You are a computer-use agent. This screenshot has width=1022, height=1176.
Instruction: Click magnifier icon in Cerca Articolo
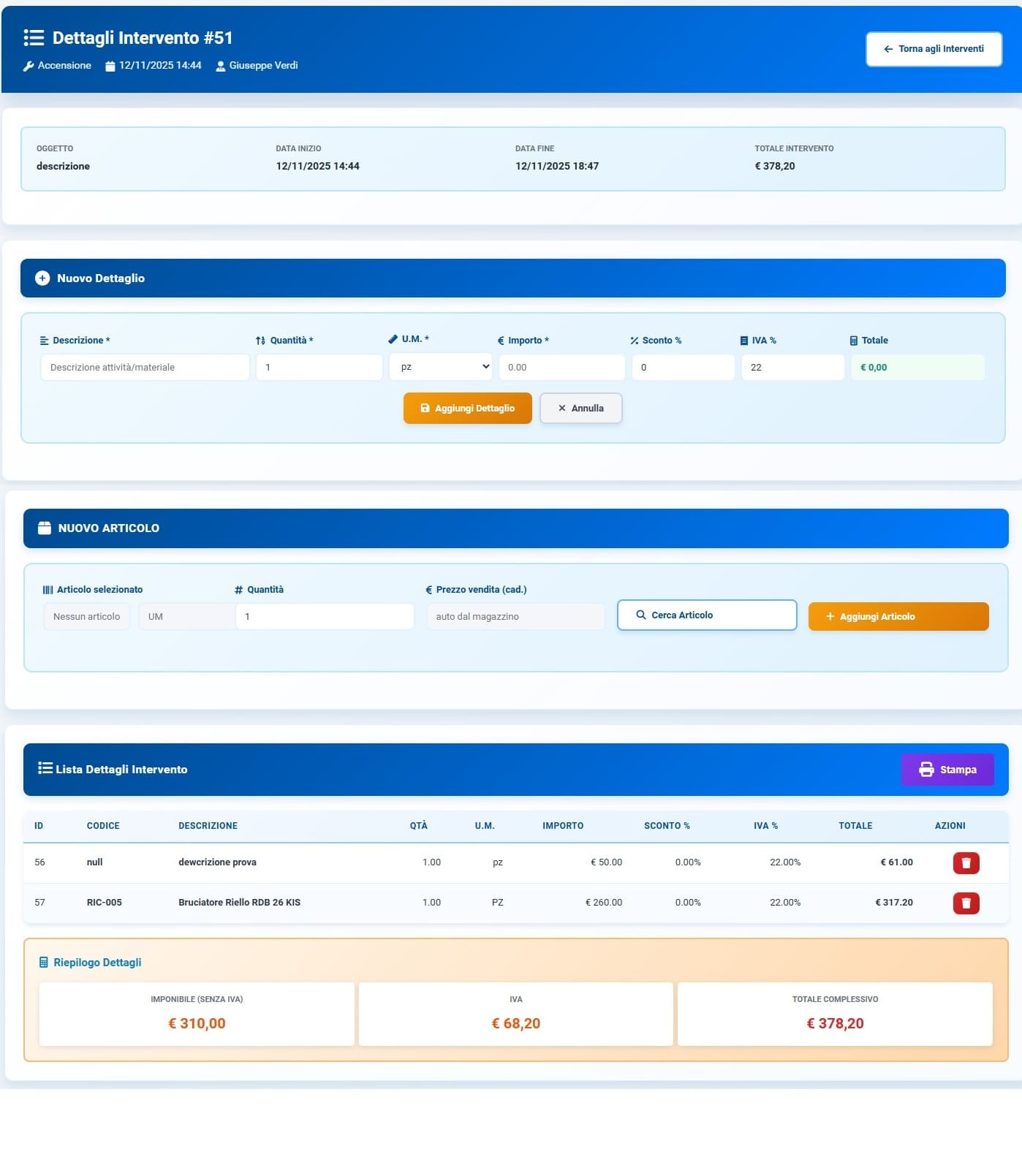pos(640,615)
